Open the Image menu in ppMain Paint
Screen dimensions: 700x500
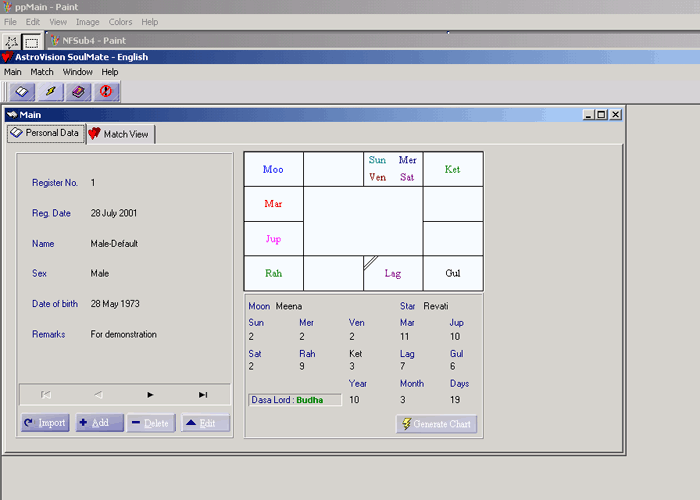88,22
